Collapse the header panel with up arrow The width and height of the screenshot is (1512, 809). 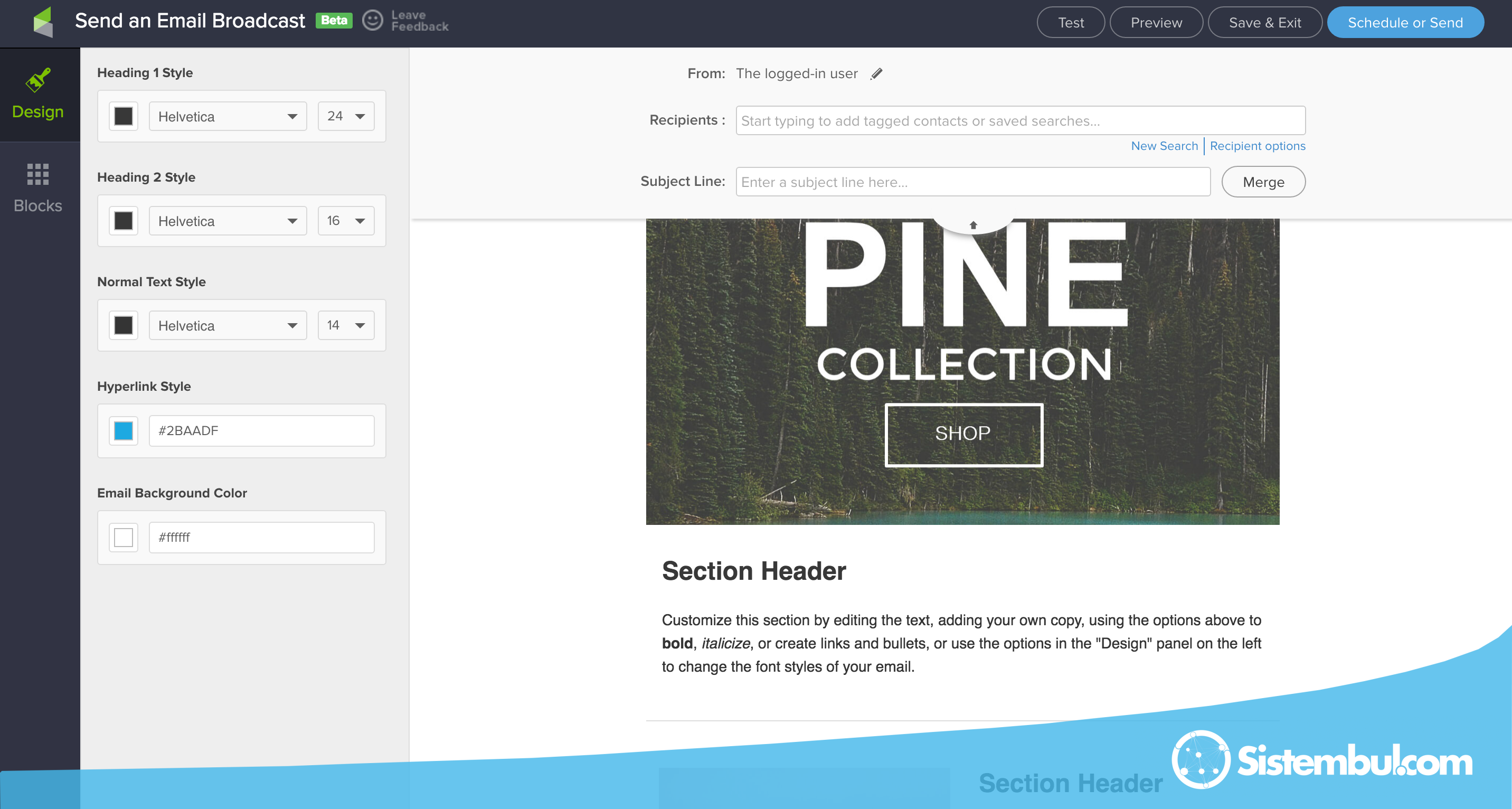tap(973, 225)
